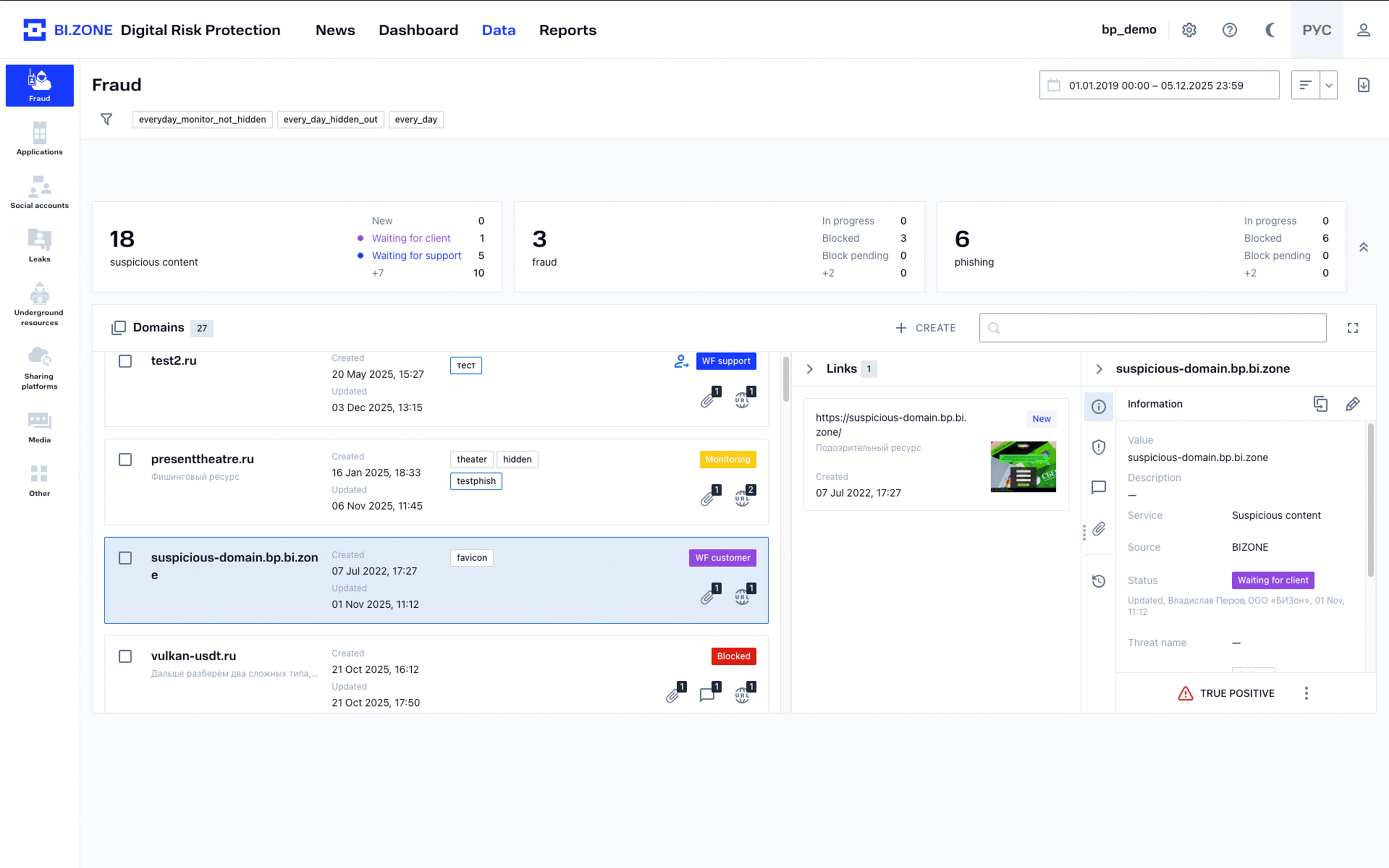
Task: Click the download report icon
Action: point(1363,85)
